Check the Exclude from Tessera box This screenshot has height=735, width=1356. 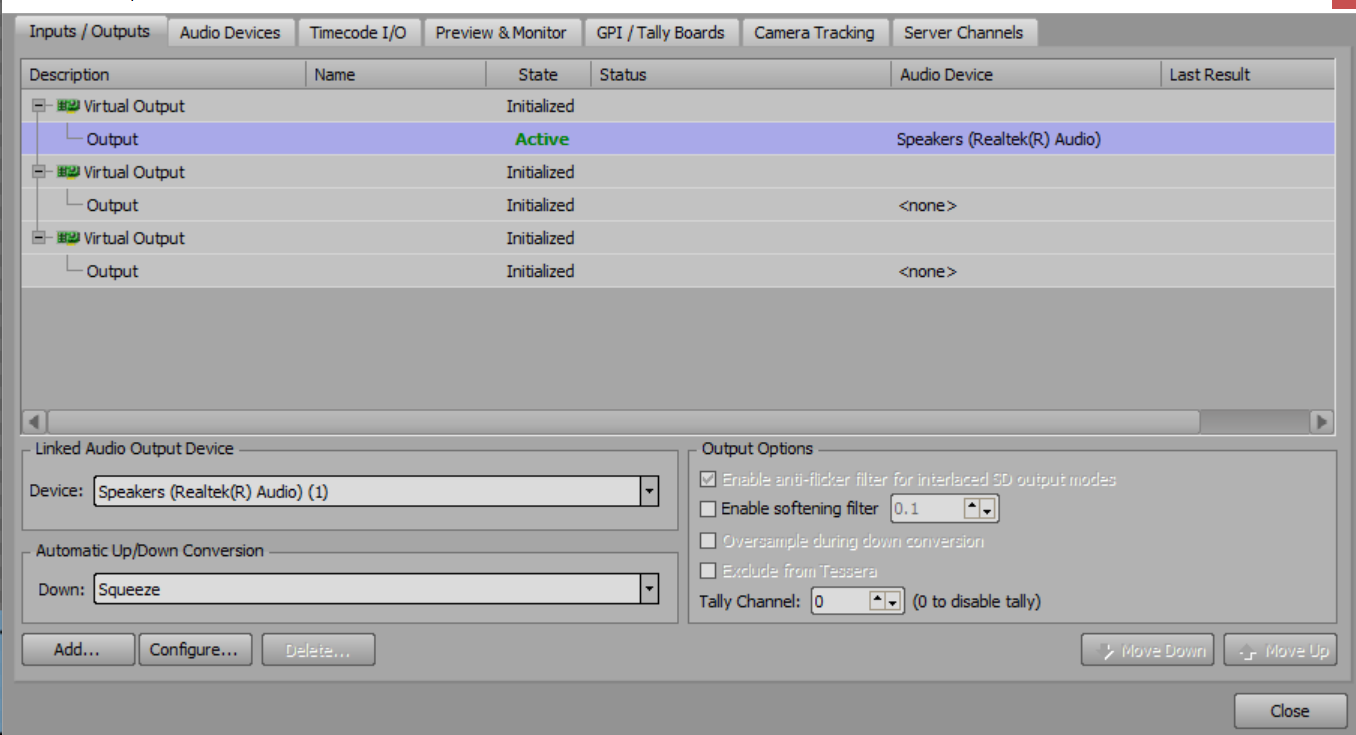709,571
